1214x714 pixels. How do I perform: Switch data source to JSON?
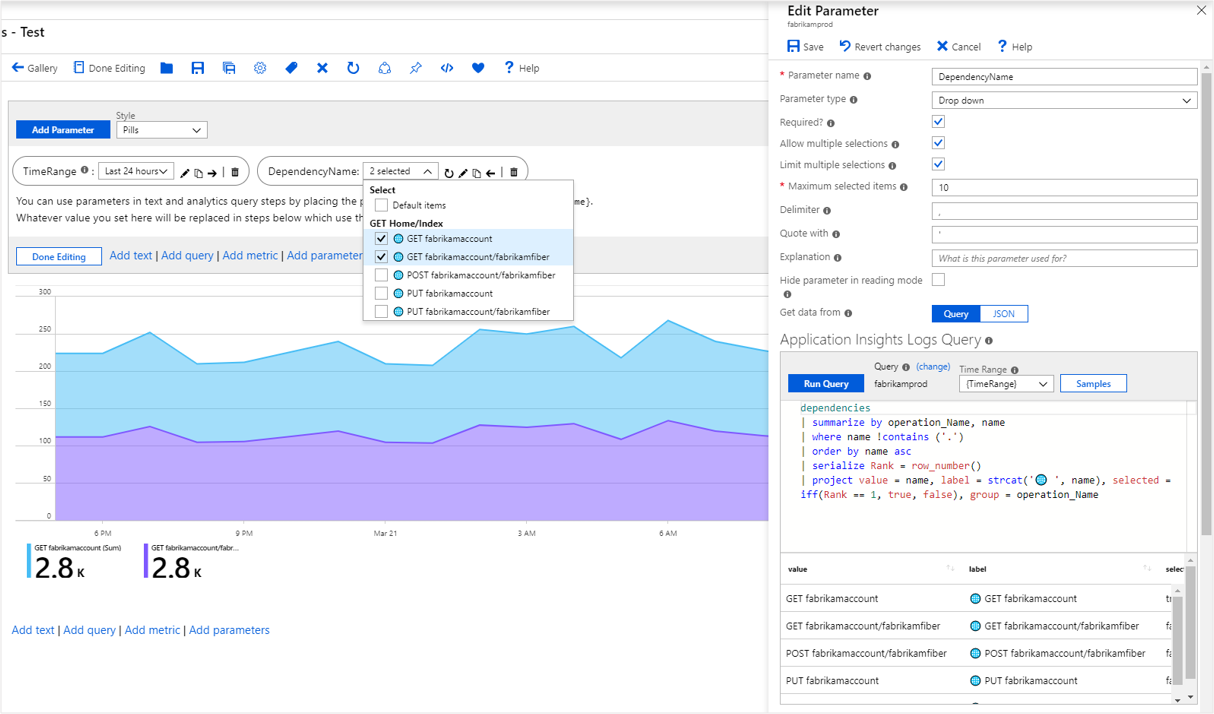coord(1003,314)
